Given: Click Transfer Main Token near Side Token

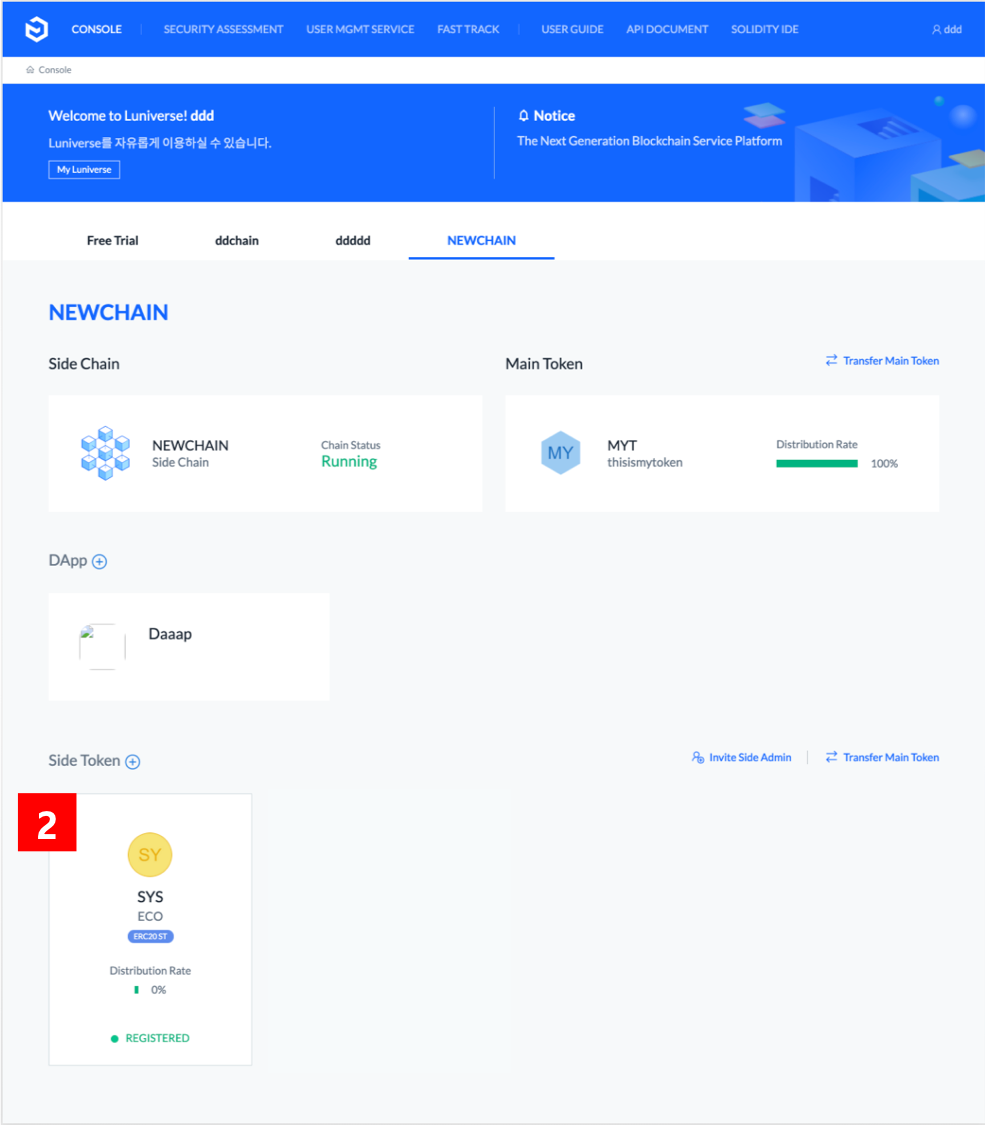Looking at the screenshot, I should (891, 758).
